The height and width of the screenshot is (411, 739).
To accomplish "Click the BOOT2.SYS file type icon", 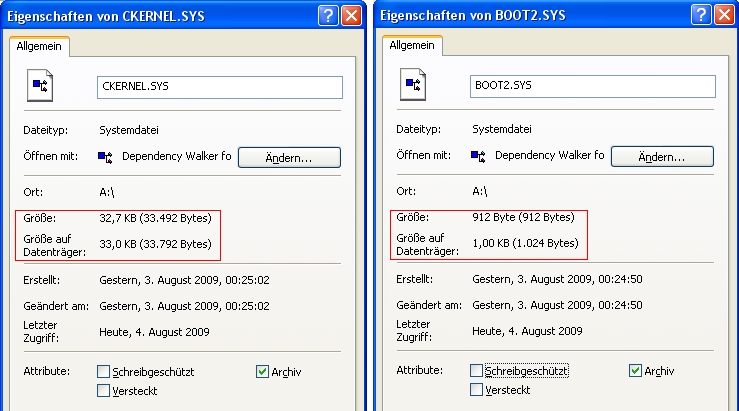I will click(413, 84).
